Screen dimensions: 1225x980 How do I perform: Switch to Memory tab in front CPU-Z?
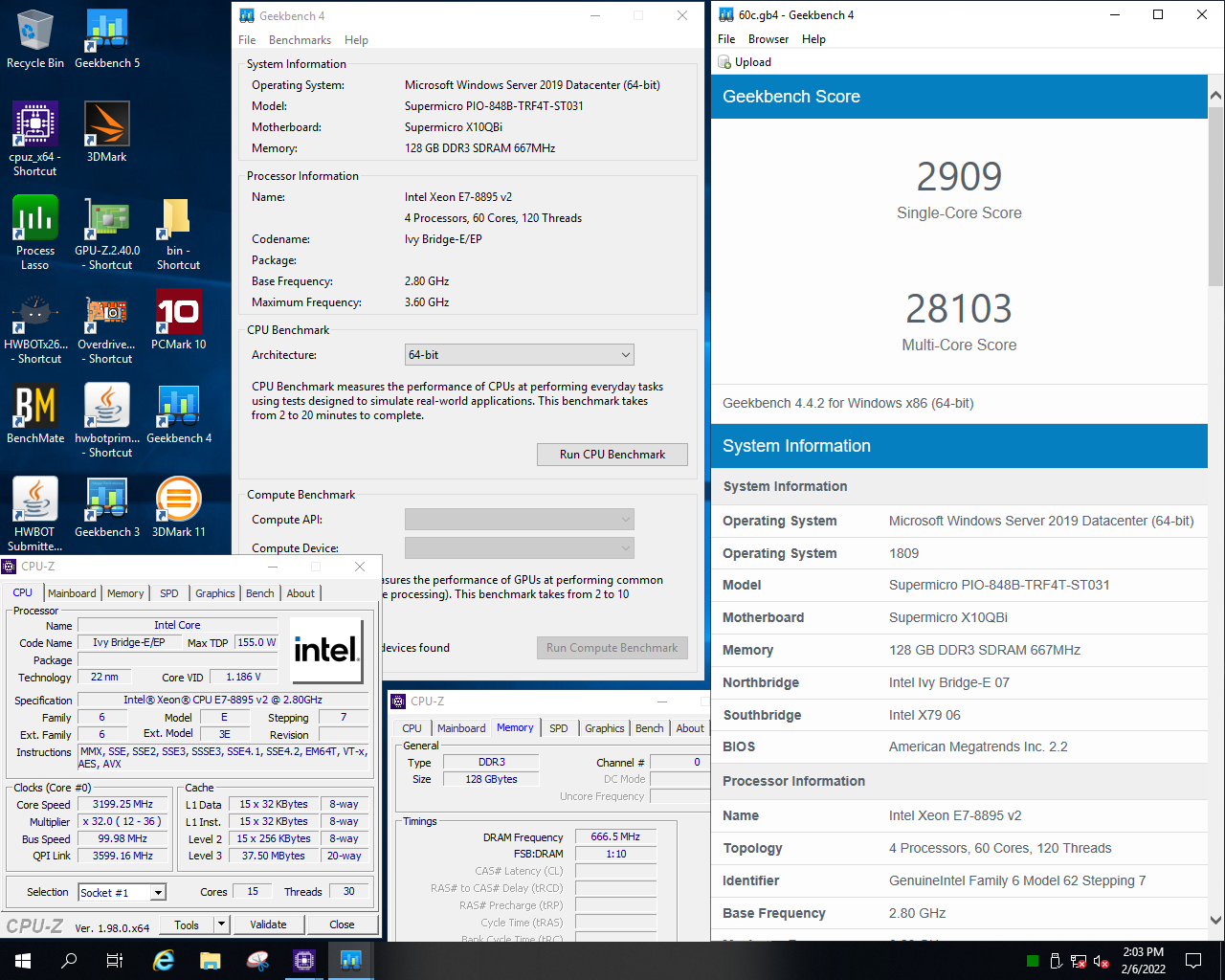(x=125, y=593)
